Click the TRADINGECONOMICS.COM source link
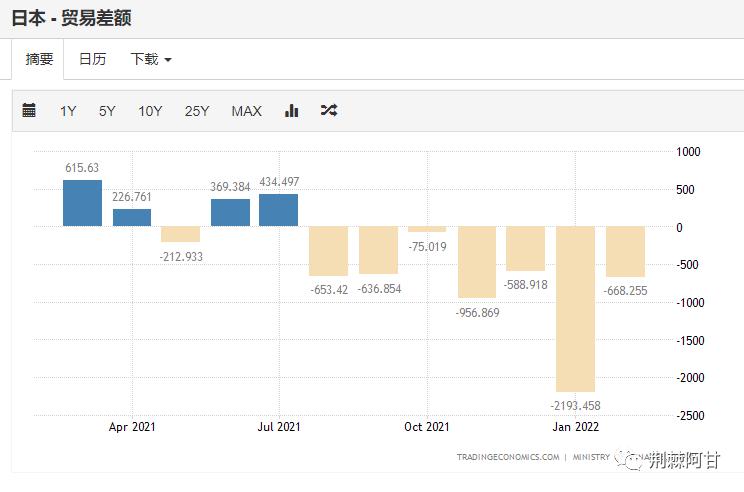The image size is (744, 492). click(507, 457)
